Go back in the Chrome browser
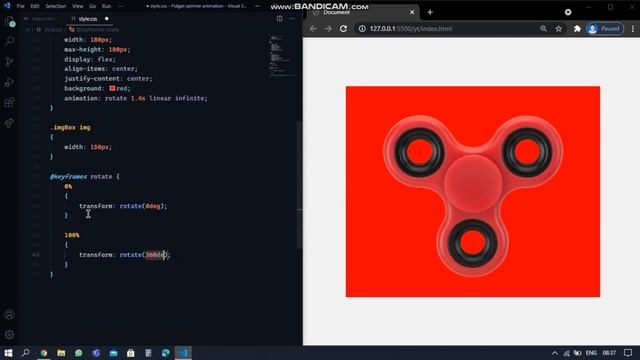This screenshot has height=360, width=640. (x=313, y=29)
